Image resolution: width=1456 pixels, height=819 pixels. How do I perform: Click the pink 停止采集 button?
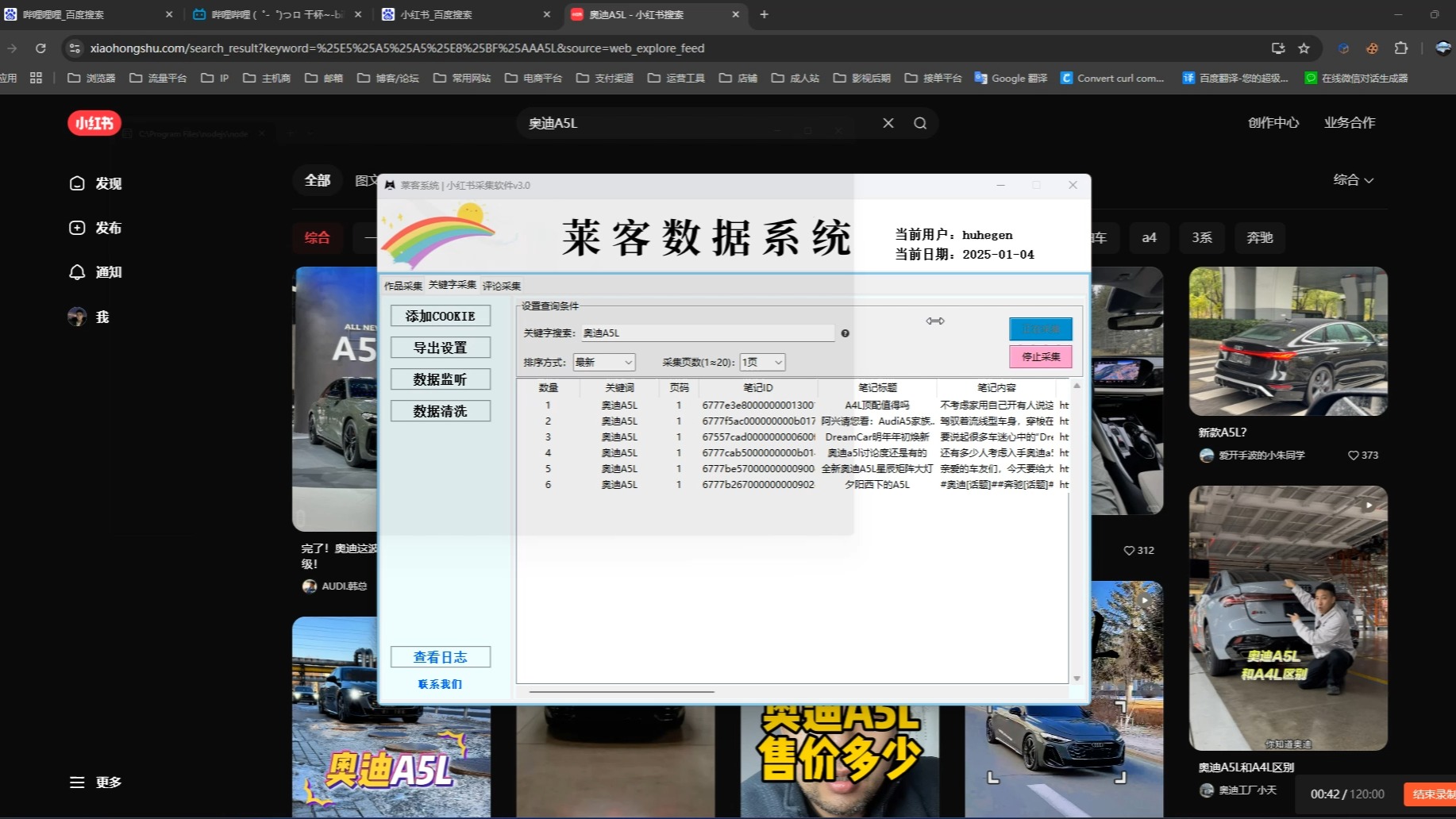pos(1041,357)
